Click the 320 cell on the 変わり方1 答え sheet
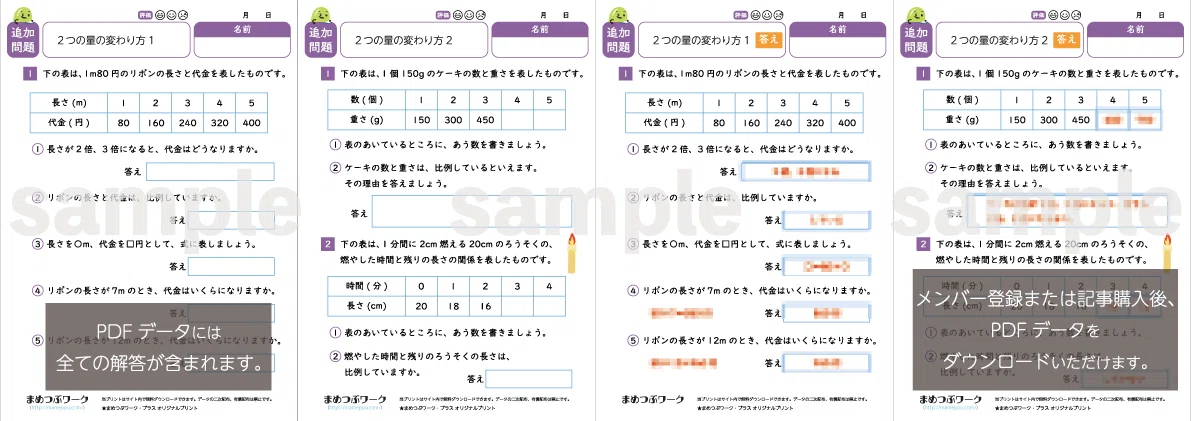Screen dimensions: 1191x421 tap(815, 123)
